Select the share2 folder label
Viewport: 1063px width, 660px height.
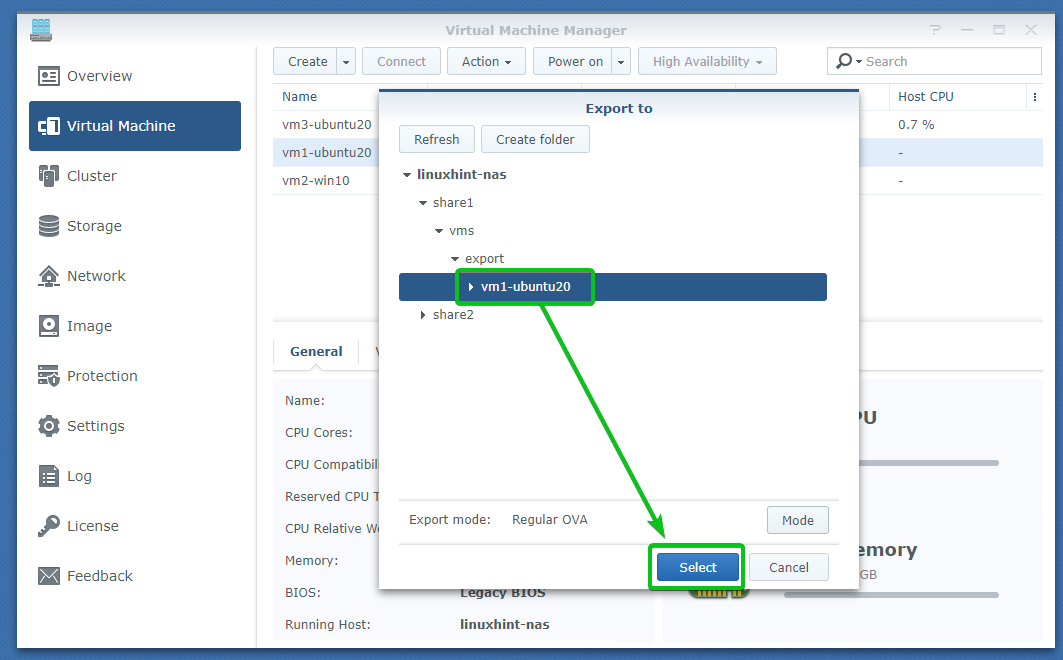[453, 315]
